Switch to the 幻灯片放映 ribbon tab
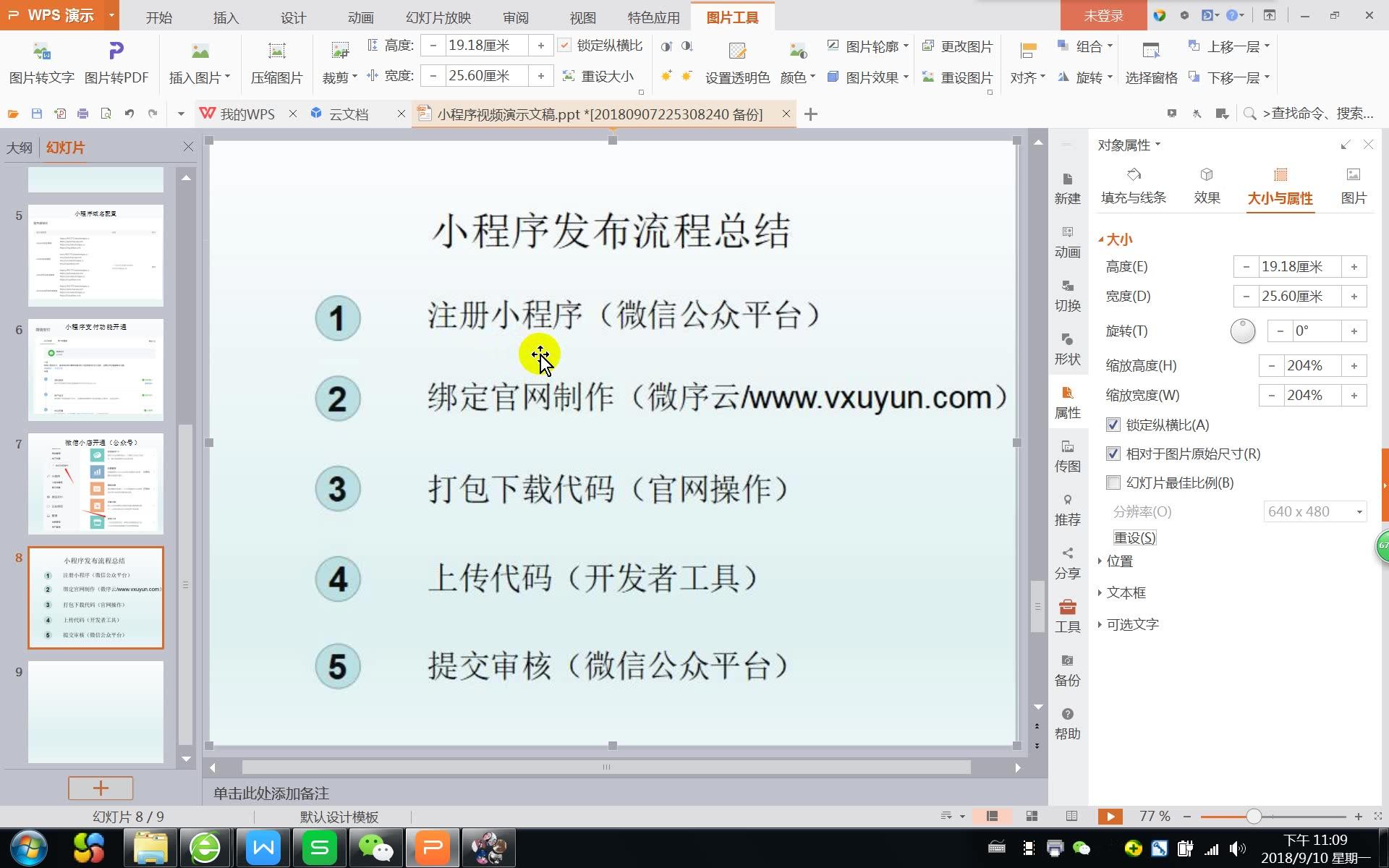The height and width of the screenshot is (868, 1389). click(436, 17)
